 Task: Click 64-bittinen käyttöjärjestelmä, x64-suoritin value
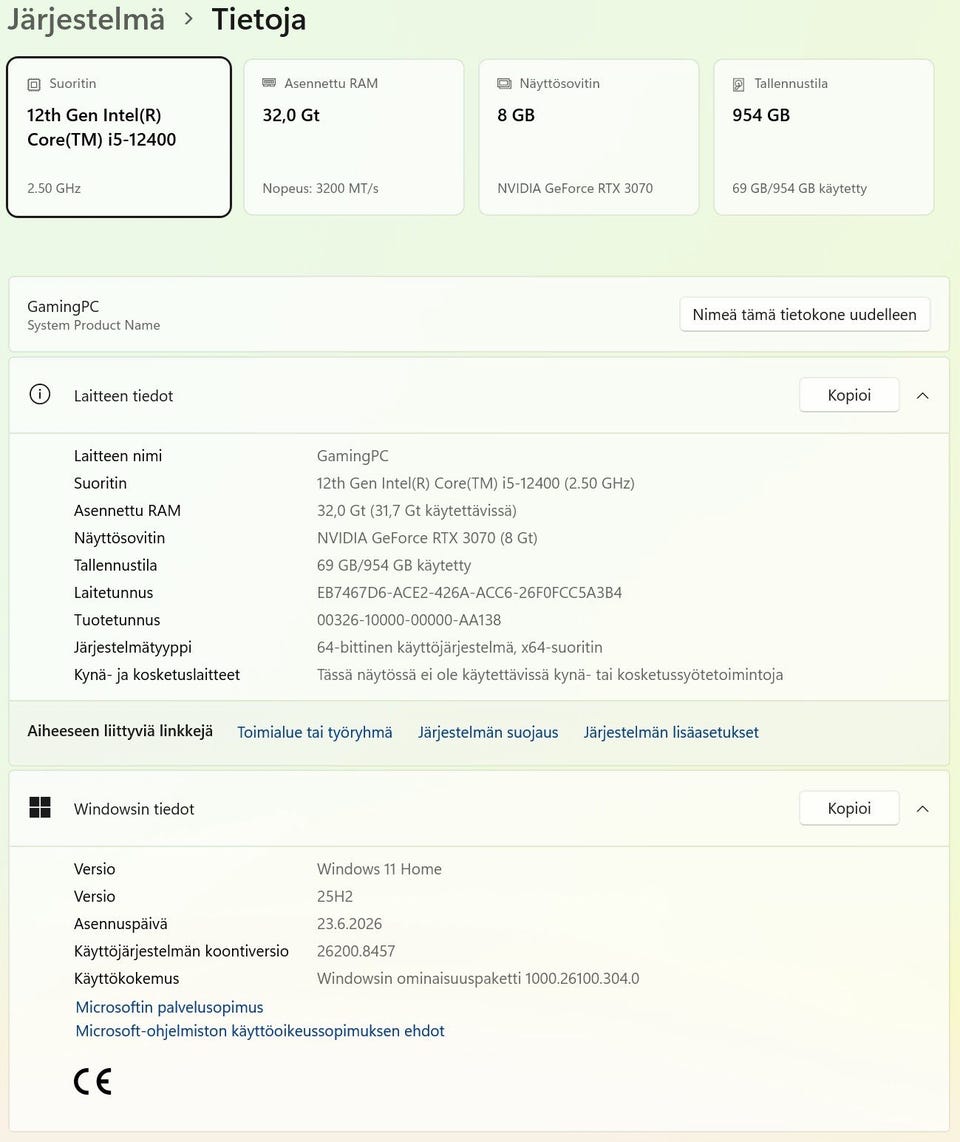(460, 647)
